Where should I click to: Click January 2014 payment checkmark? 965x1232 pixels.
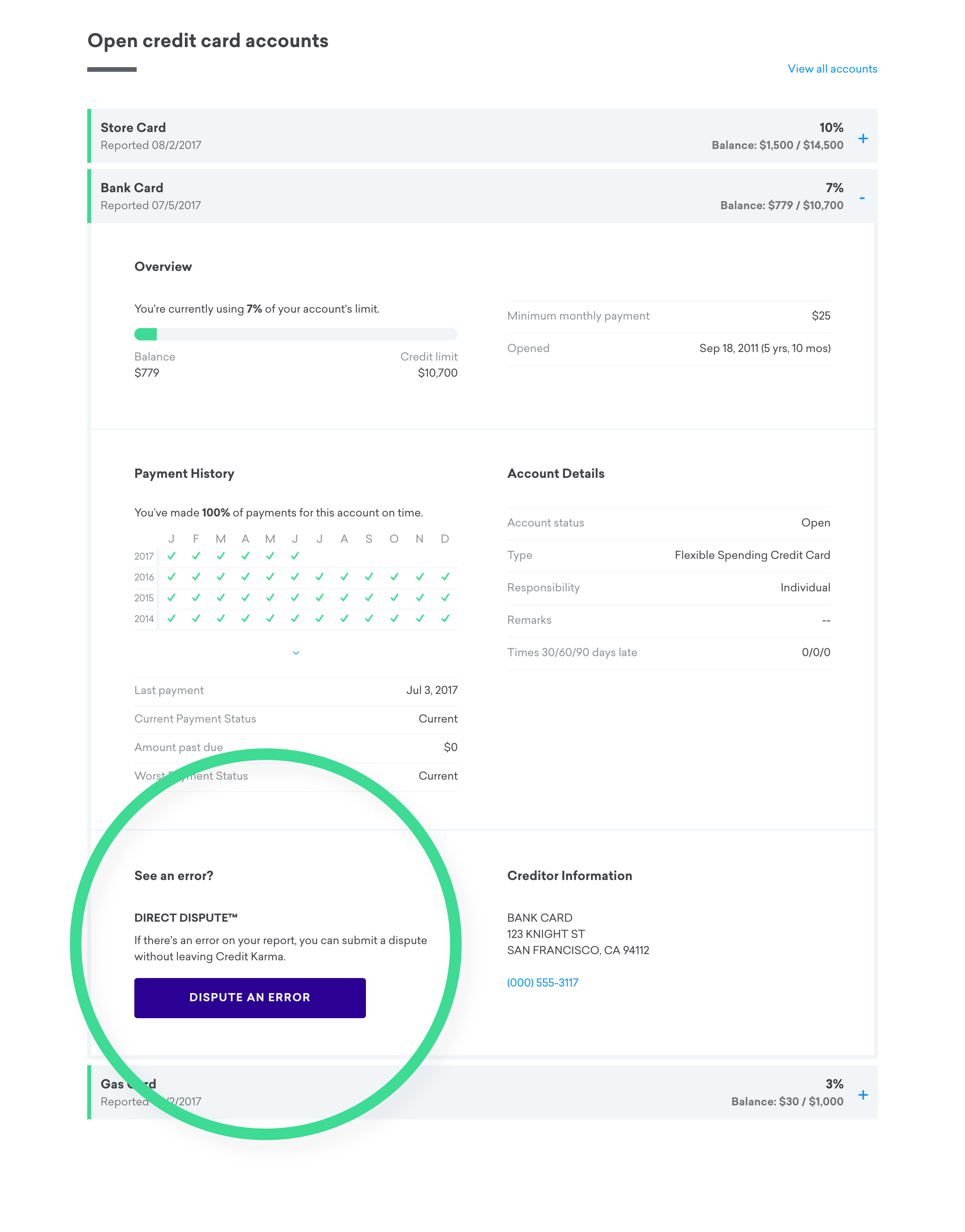[171, 619]
